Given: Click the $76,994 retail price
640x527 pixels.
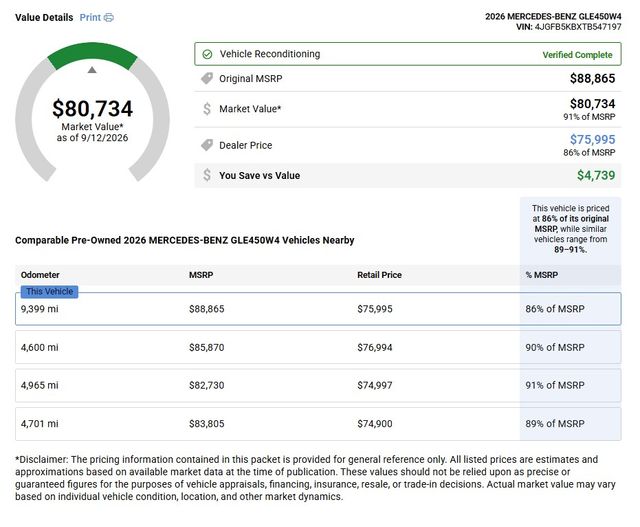Looking at the screenshot, I should tap(375, 347).
